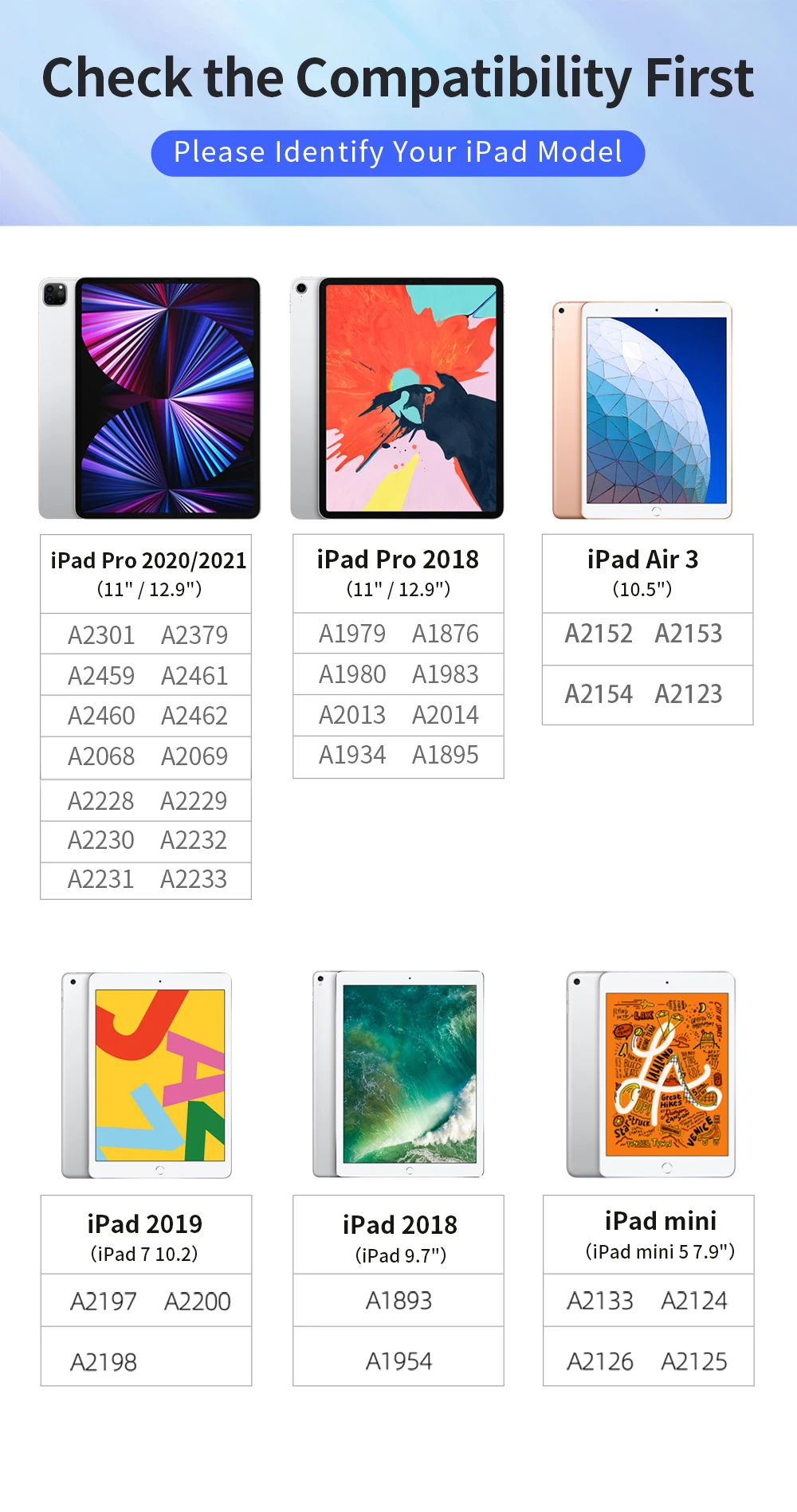The width and height of the screenshot is (797, 1512).
Task: Click the Please Identify Your iPad Model button
Action: [x=398, y=152]
